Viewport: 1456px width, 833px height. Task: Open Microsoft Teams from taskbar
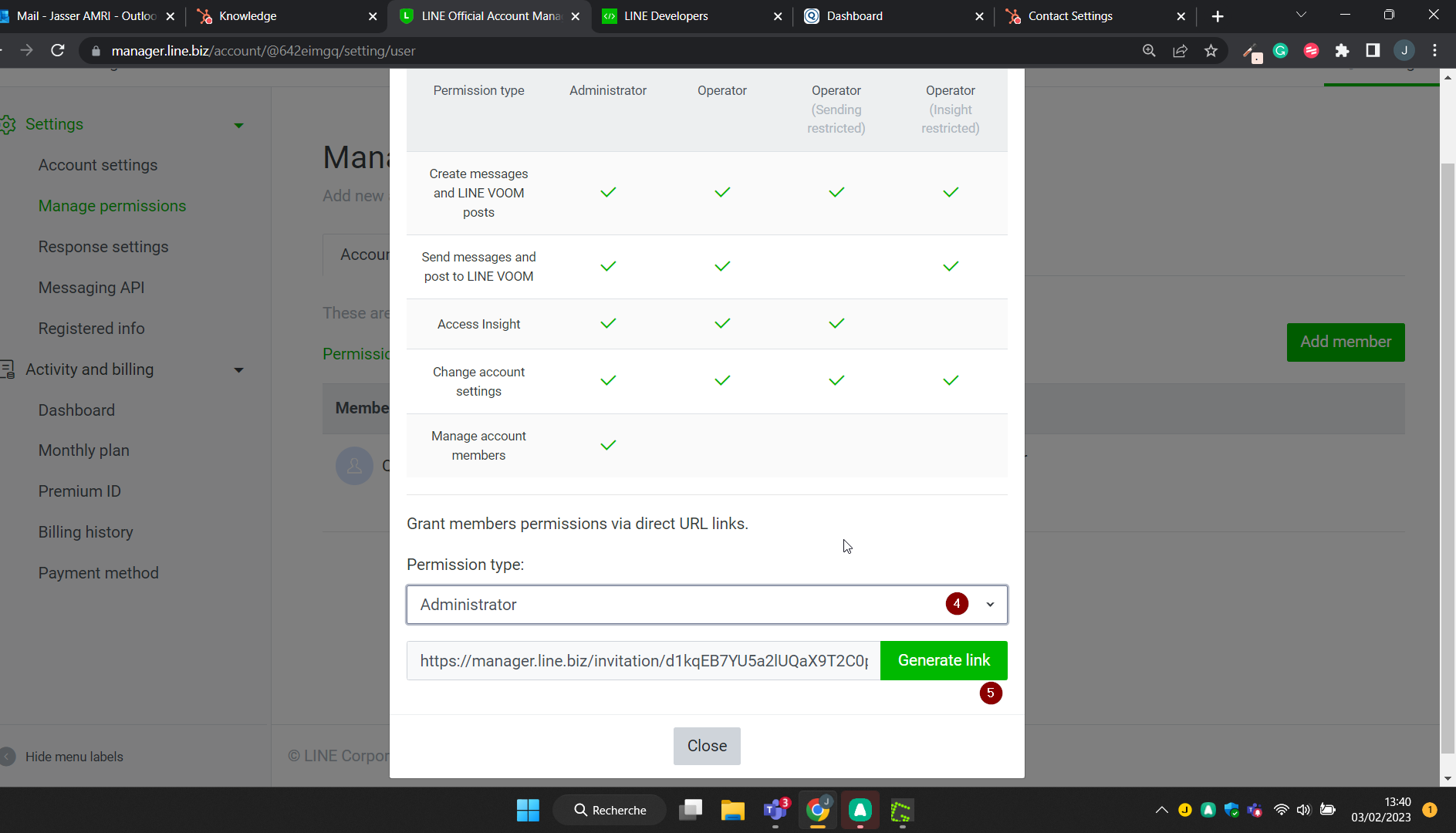(775, 810)
